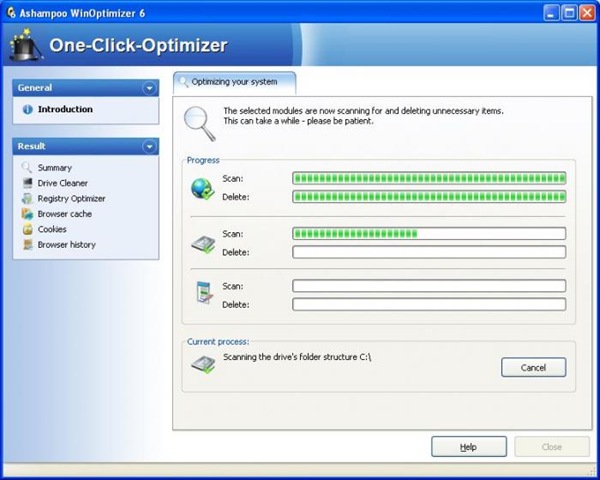Screen dimensions: 600x480
Task: Click the empty registry Delete progress bar
Action: coord(428,304)
